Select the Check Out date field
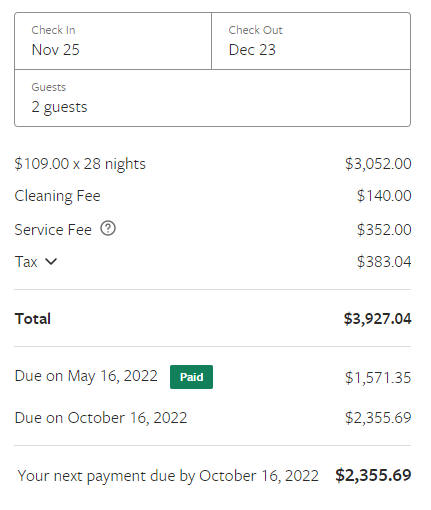 click(311, 41)
